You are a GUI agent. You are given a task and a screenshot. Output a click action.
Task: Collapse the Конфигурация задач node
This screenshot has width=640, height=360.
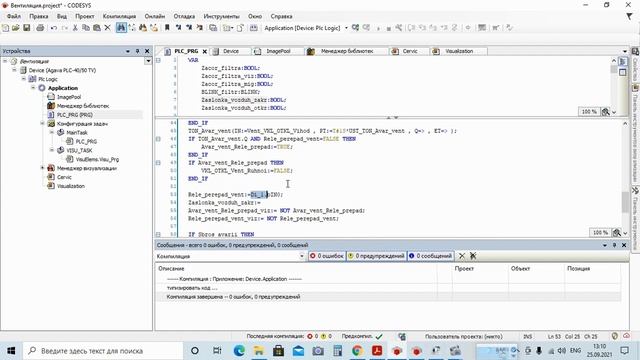42,123
